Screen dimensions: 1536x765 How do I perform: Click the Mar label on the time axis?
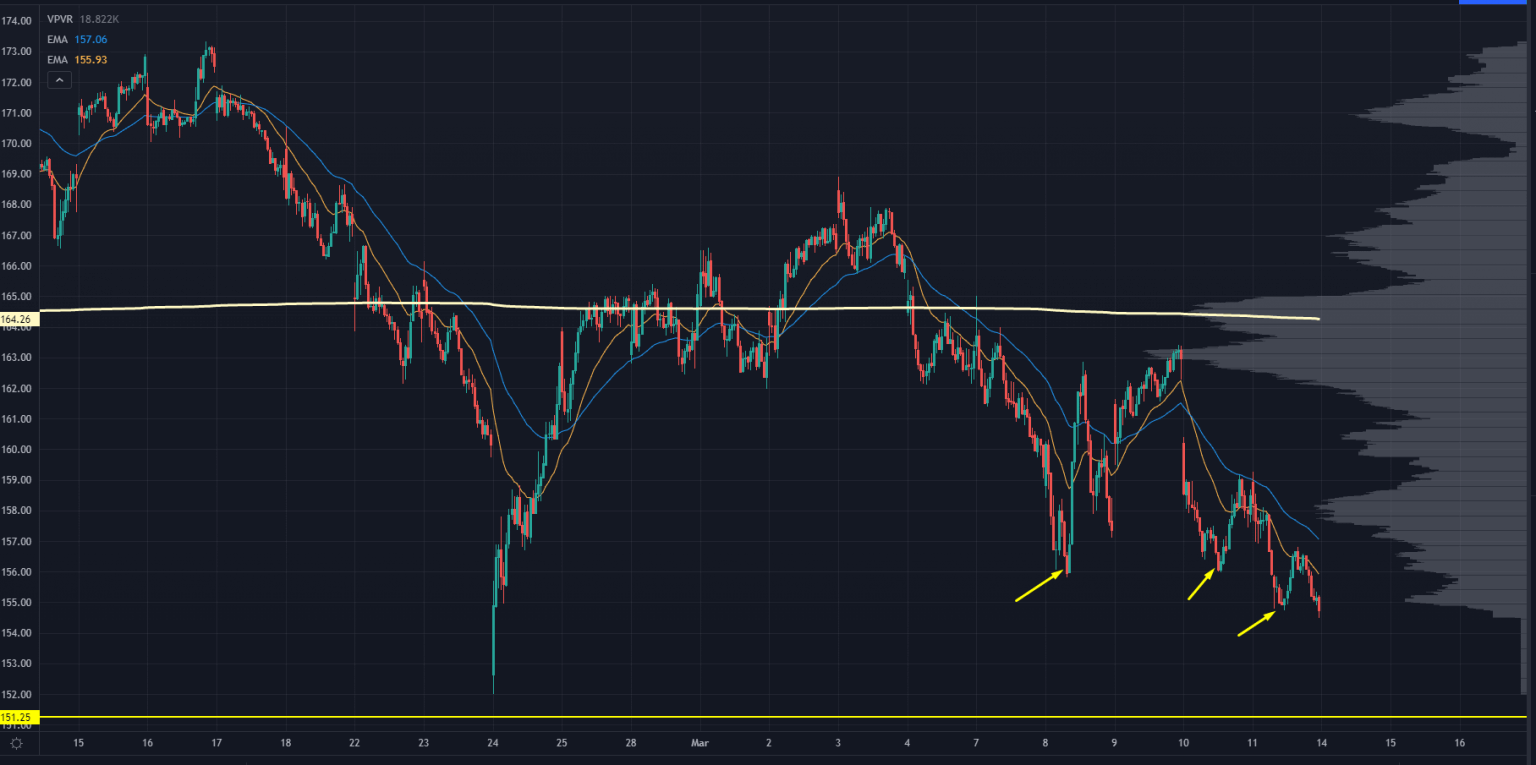pos(700,743)
